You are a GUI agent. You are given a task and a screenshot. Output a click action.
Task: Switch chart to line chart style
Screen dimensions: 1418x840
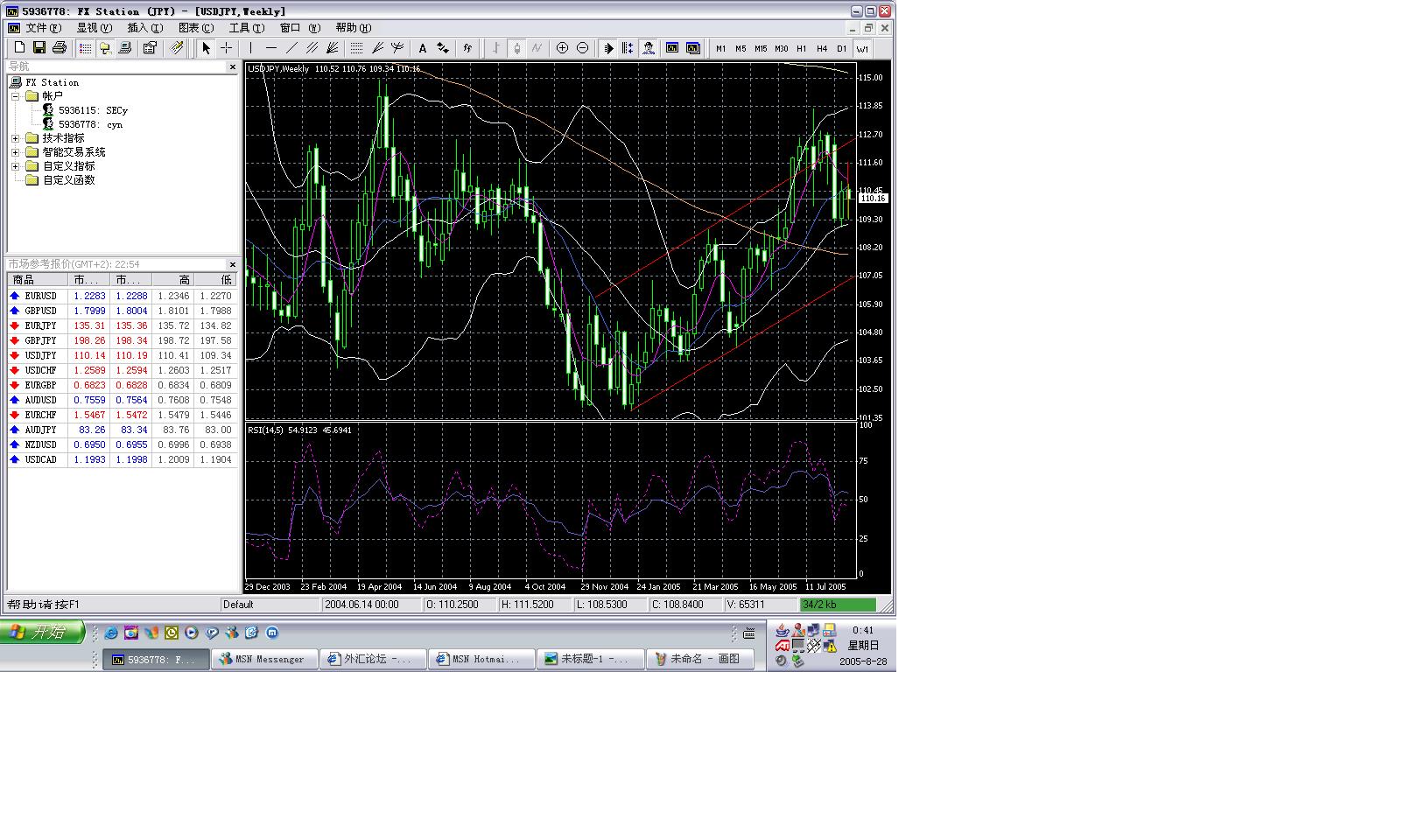click(x=537, y=48)
